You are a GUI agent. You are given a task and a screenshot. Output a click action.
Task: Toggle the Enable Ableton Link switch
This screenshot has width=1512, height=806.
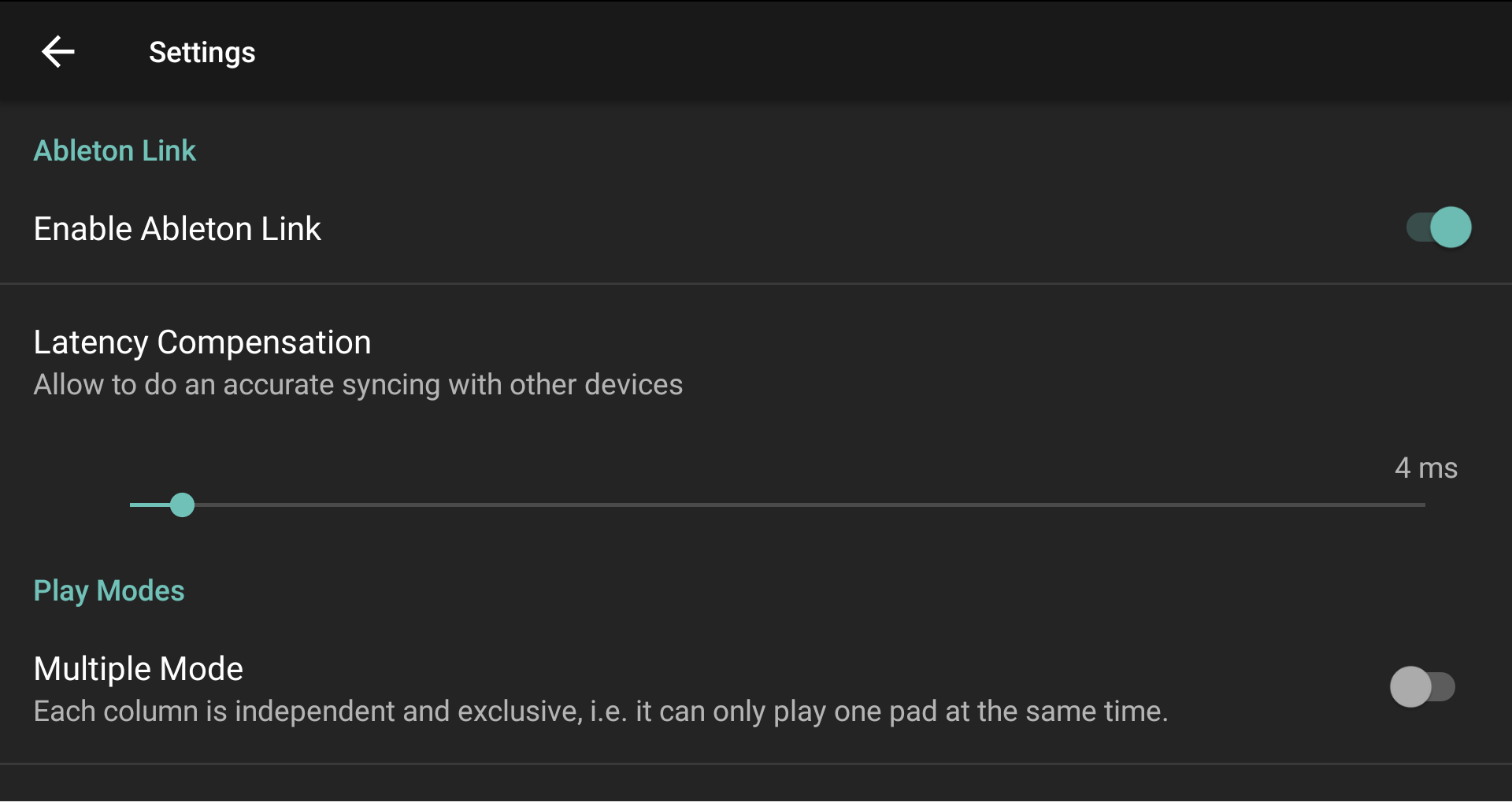point(1439,228)
